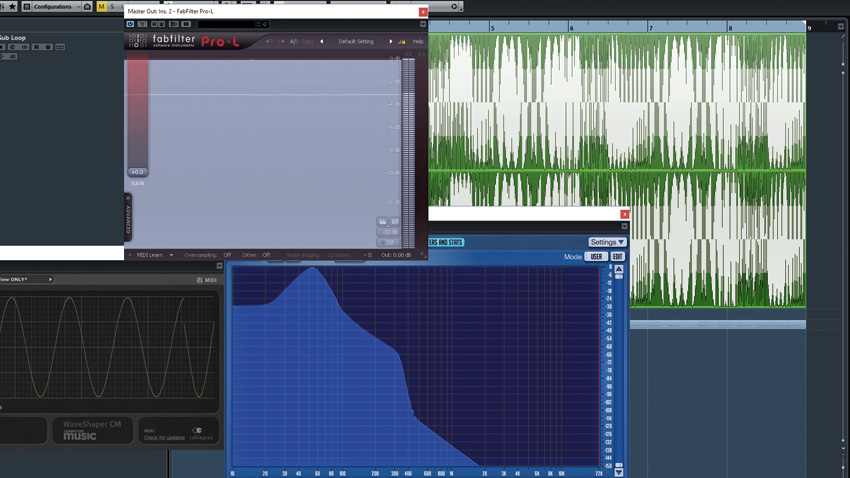Toggle the ISP inter-sample peak button
The height and width of the screenshot is (478, 850).
pos(388,242)
